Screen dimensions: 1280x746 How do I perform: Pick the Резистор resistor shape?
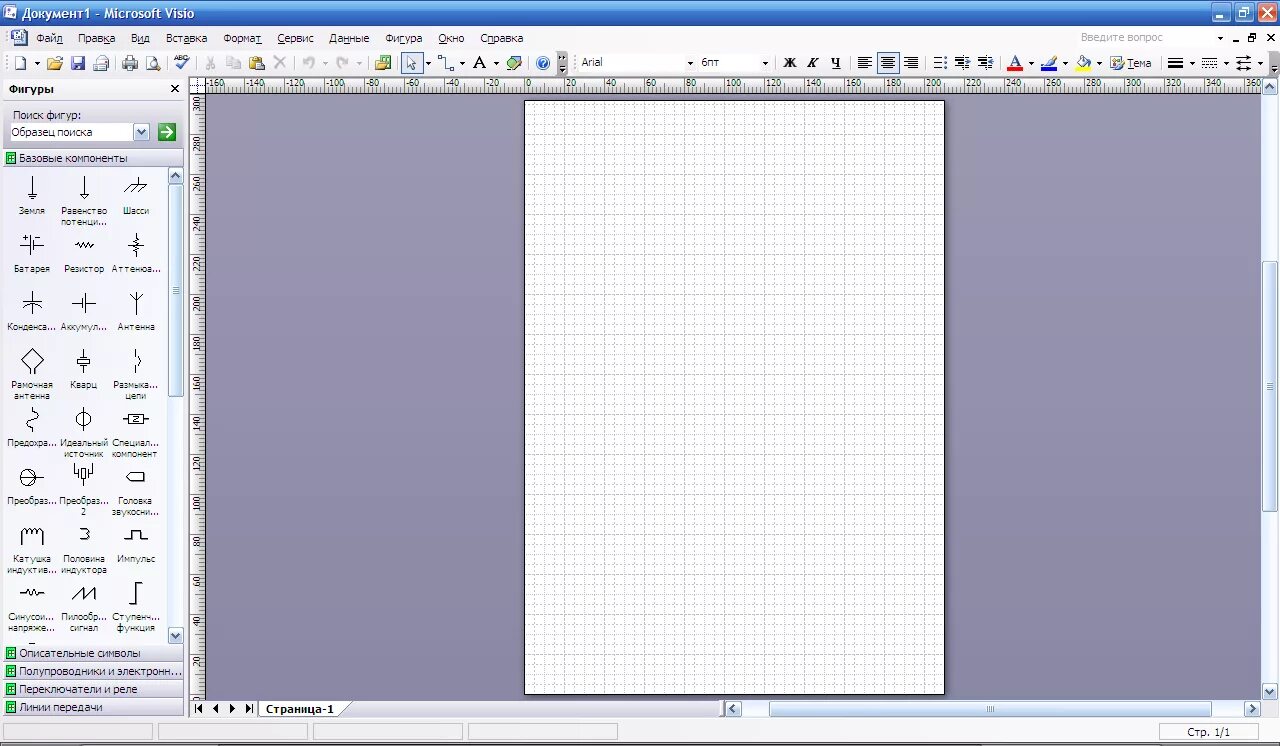coord(84,253)
